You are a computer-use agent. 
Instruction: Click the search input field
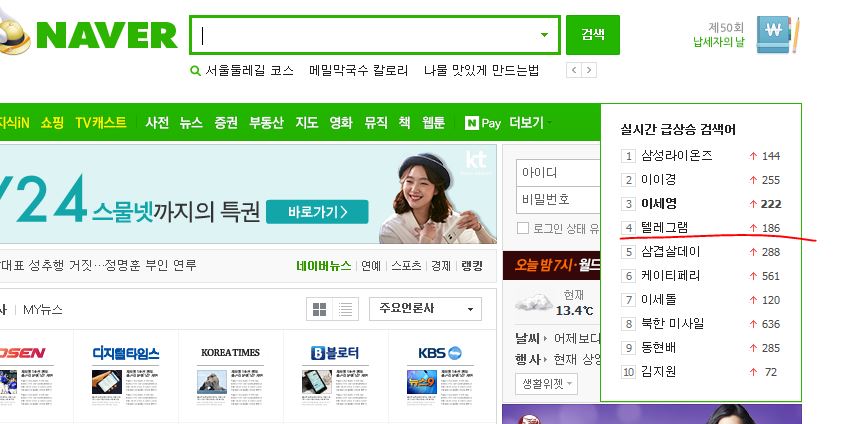point(365,35)
